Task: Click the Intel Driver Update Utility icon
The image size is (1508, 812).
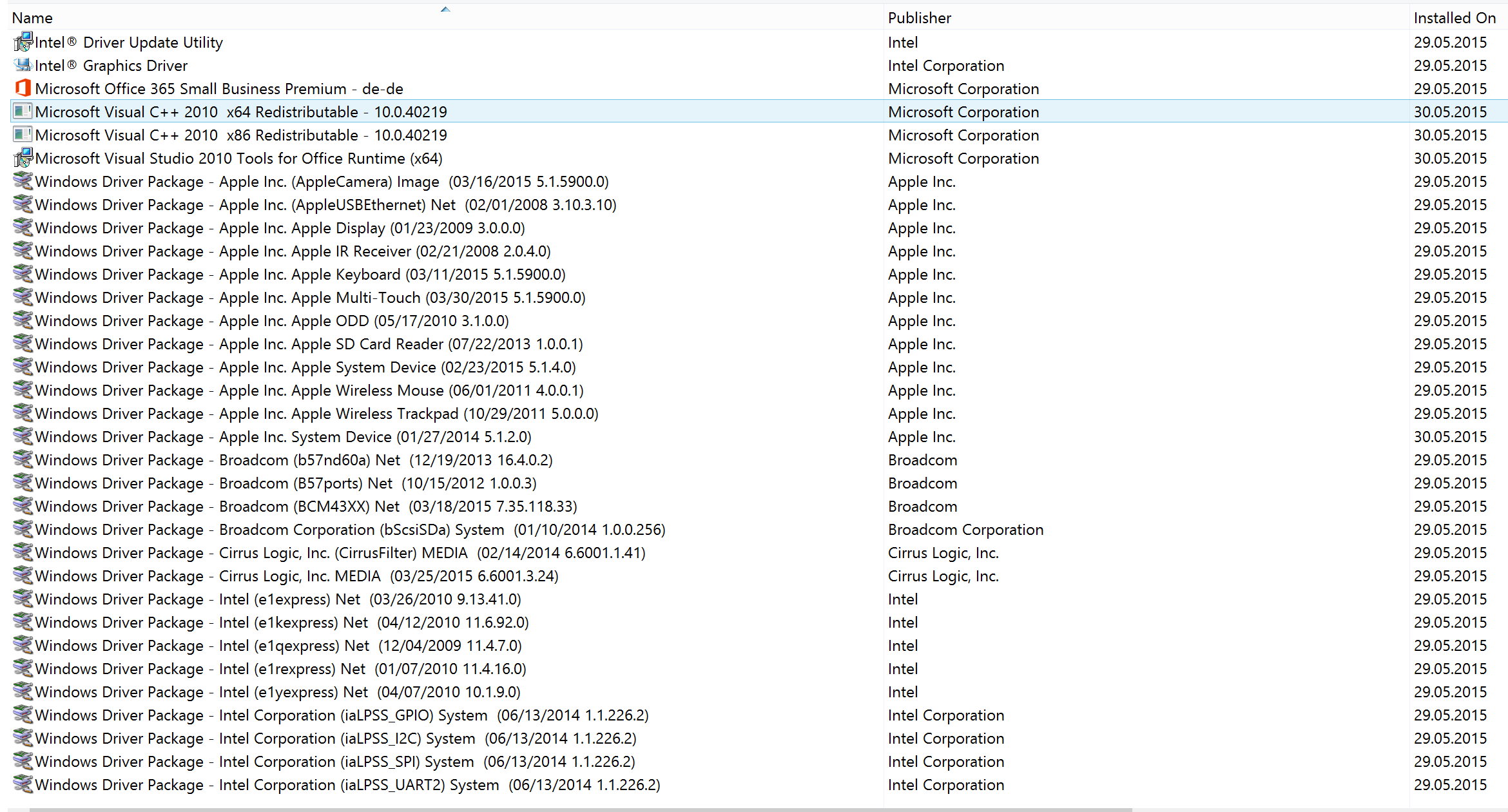Action: pos(23,43)
